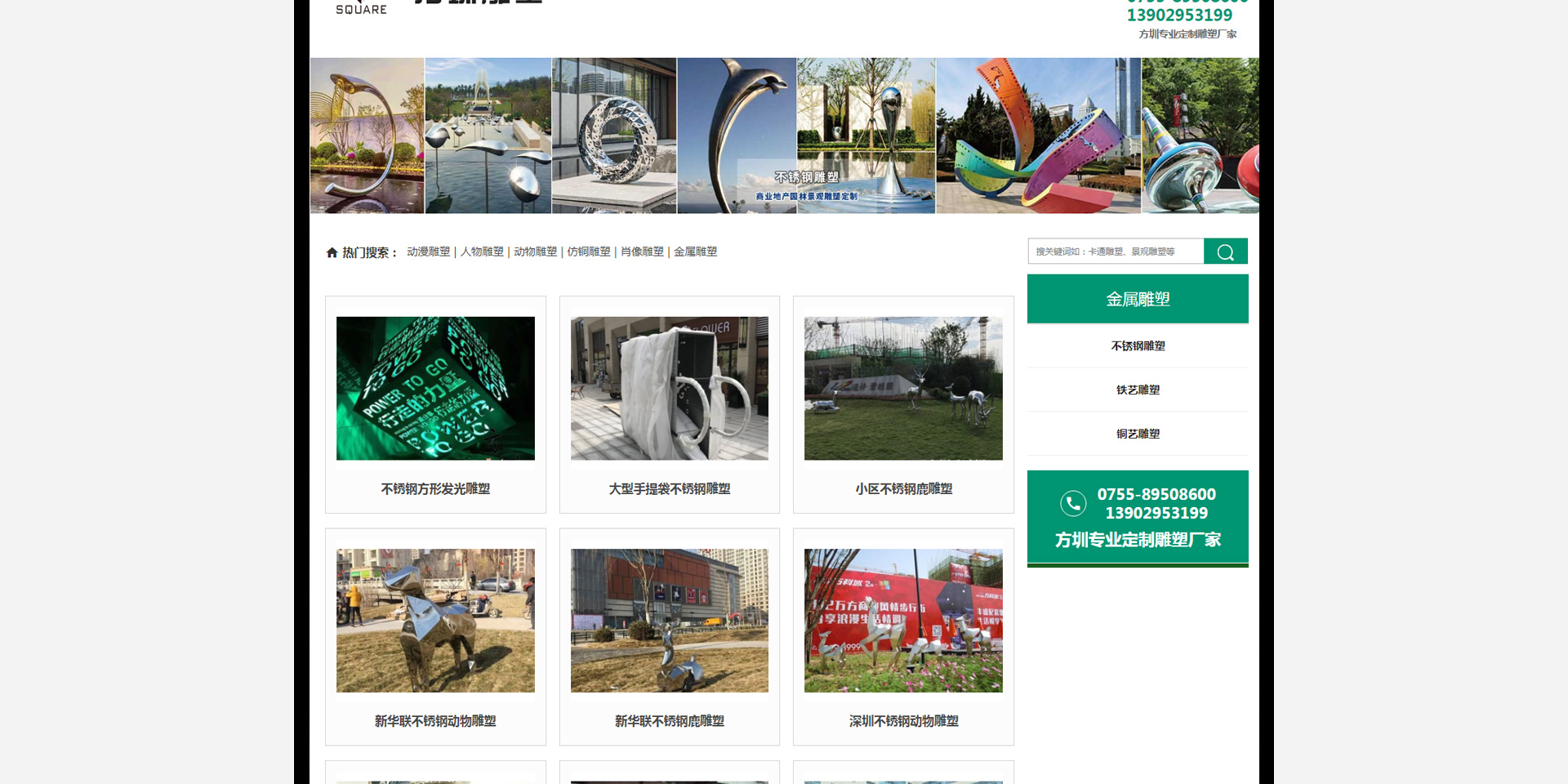Screen dimensions: 1568x784
Task: Click the 方圳专业定制雕塑厂家 text in green box
Action: 1138,540
